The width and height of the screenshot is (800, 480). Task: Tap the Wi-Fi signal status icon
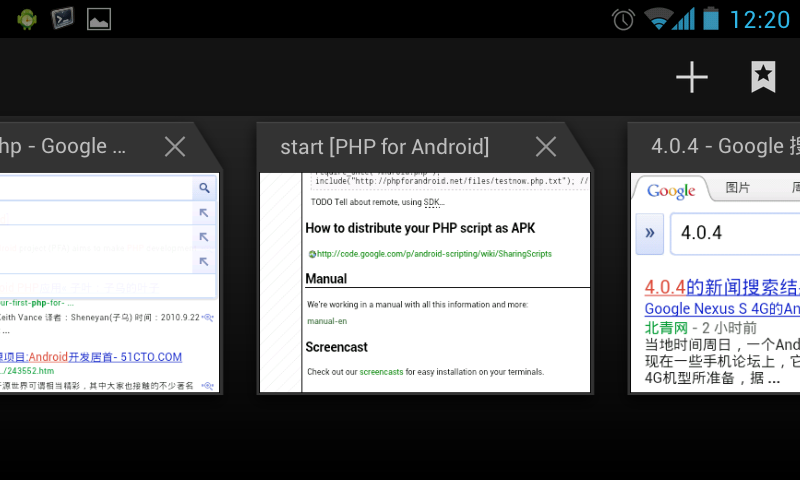click(657, 19)
